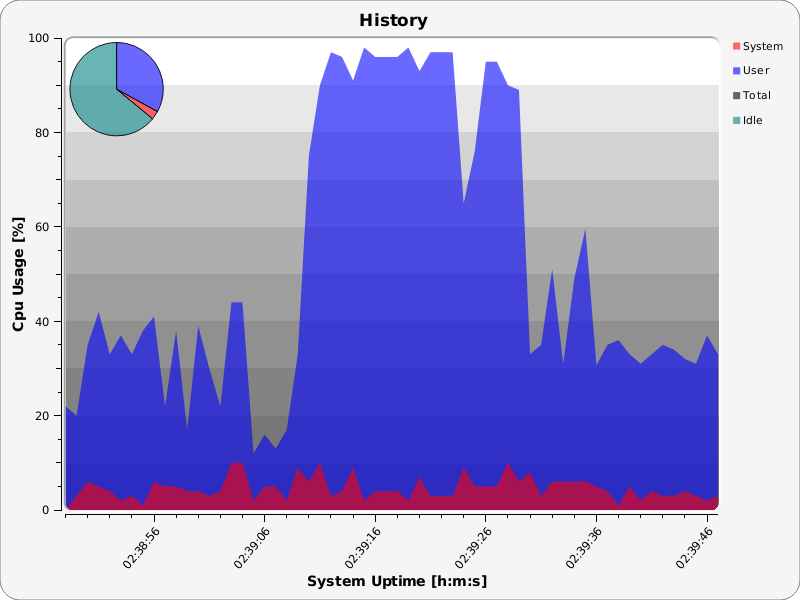Select the User legend label
This screenshot has width=800, height=600.
pos(756,71)
